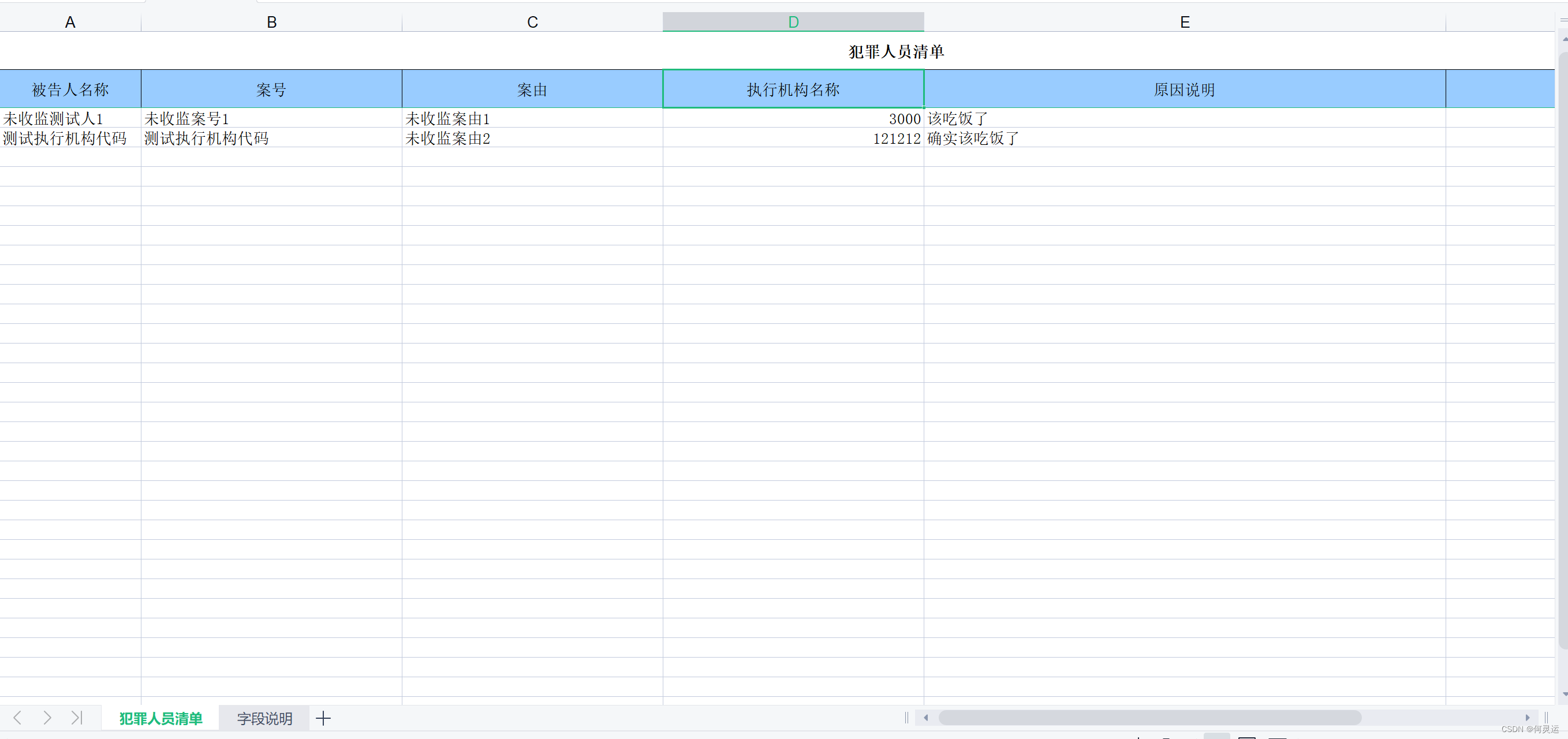The width and height of the screenshot is (1568, 739).
Task: Click the horizontal scrollbar left arrow
Action: pyautogui.click(x=926, y=718)
